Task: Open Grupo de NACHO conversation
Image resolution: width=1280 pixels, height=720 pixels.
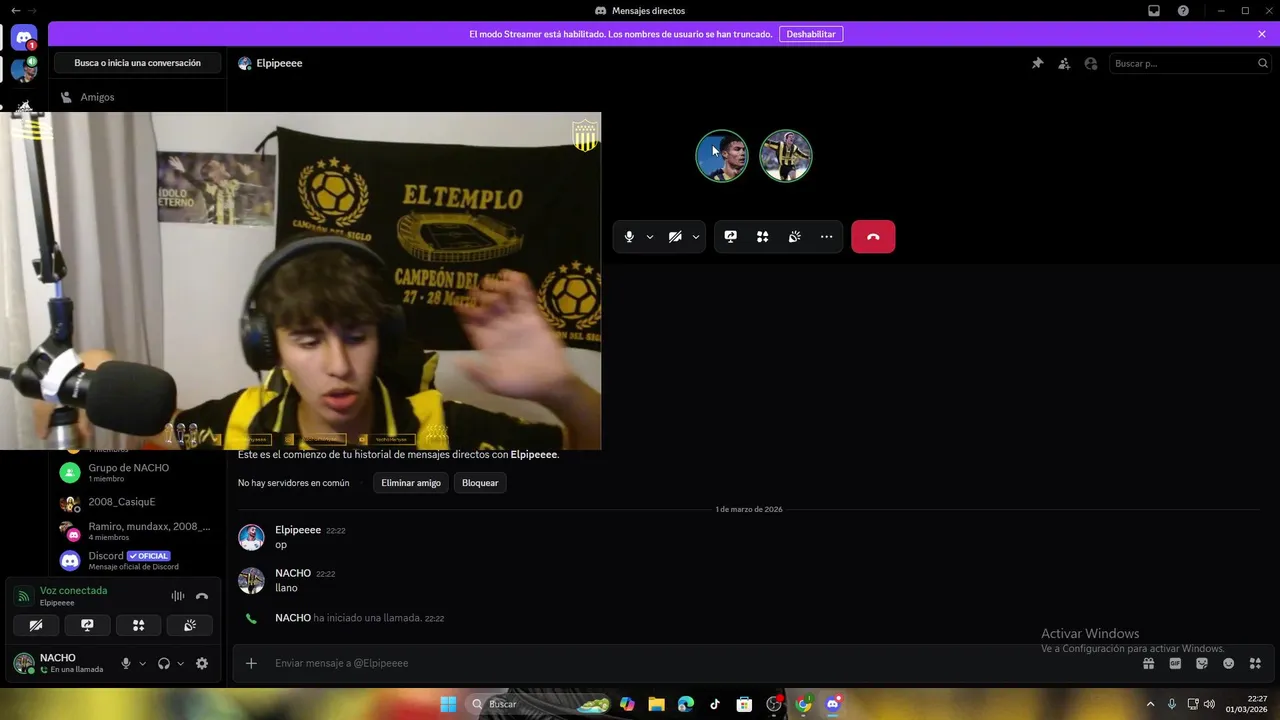Action: point(137,472)
